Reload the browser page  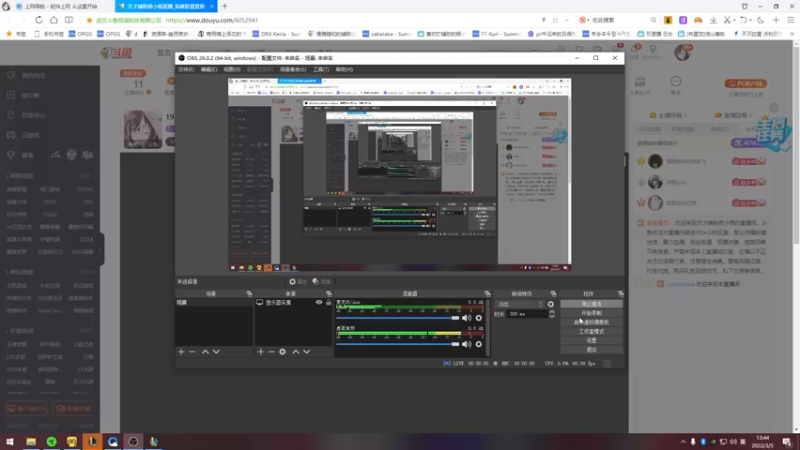click(x=39, y=20)
